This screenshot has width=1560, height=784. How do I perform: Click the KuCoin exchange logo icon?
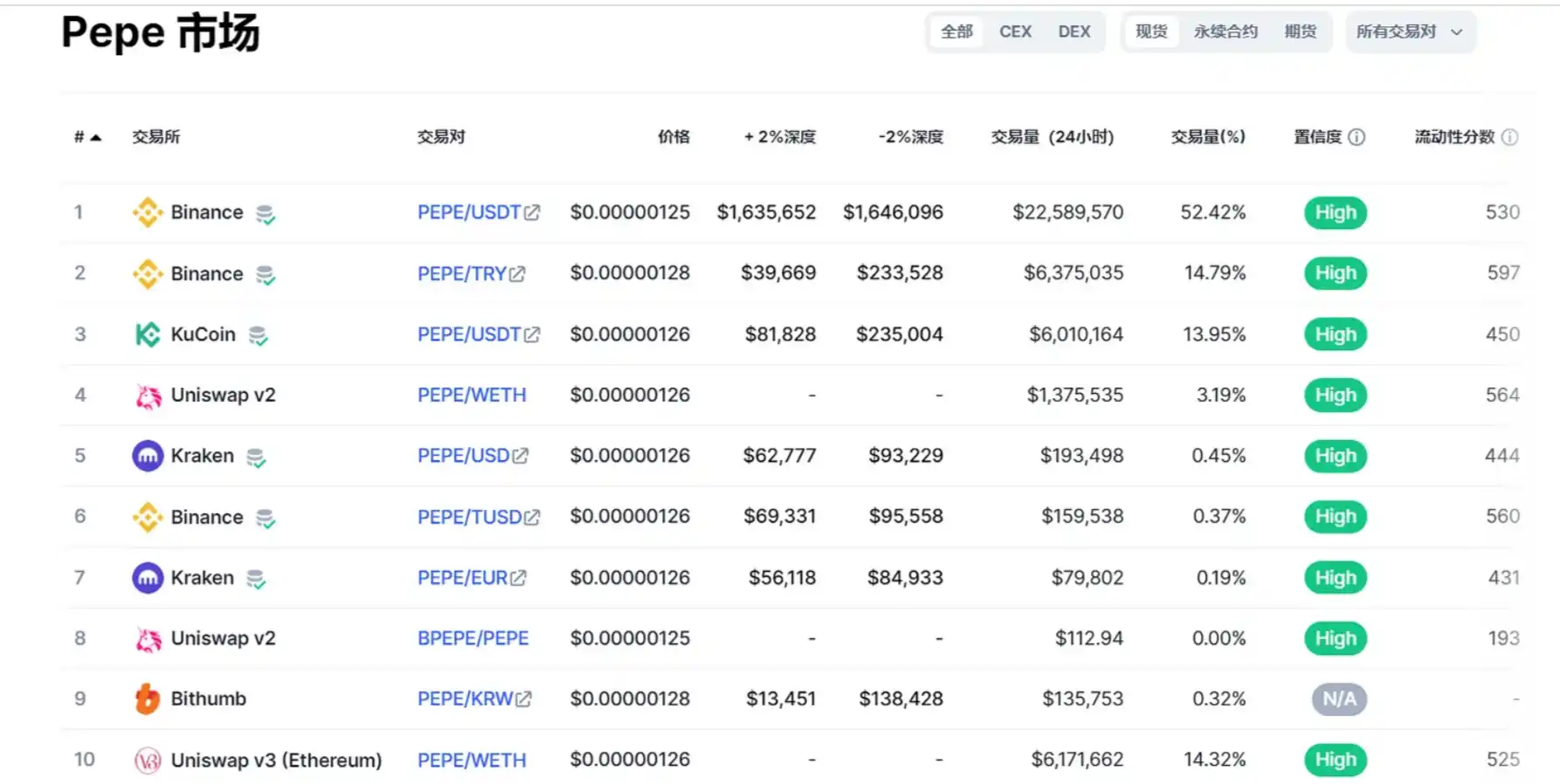(x=148, y=334)
